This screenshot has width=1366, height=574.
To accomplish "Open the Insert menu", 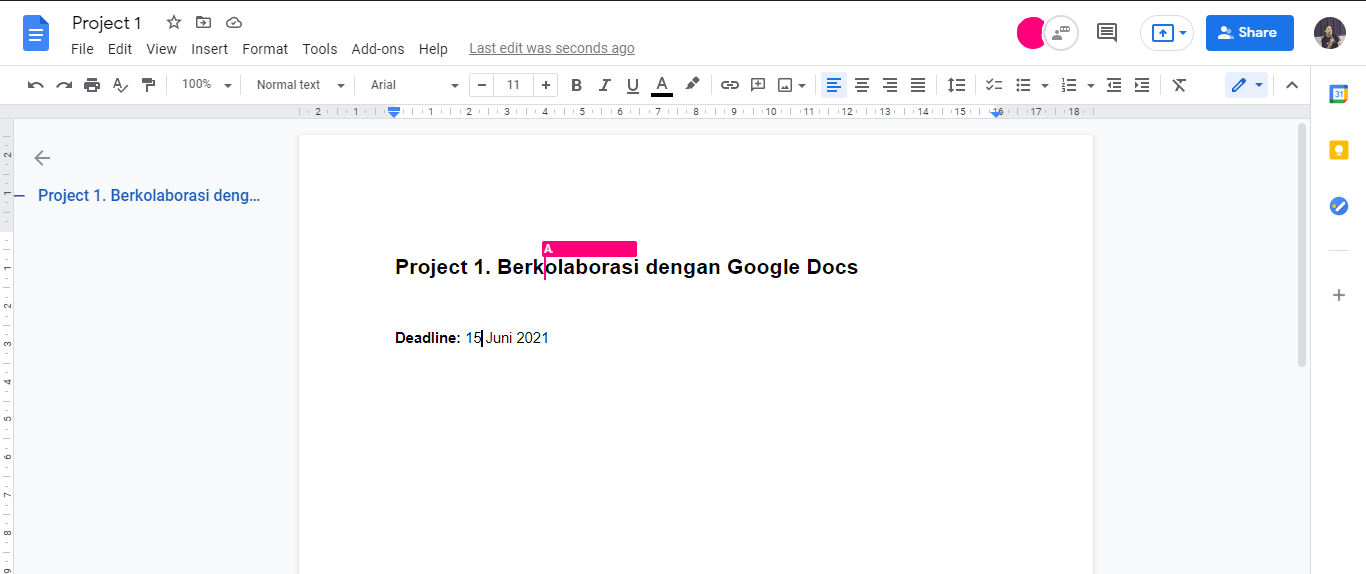I will (210, 49).
